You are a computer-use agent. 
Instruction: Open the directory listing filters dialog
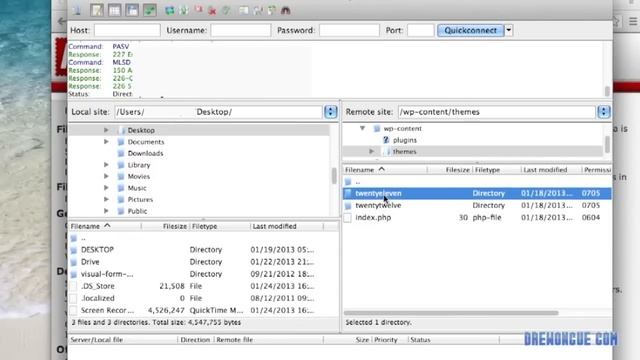click(x=244, y=11)
